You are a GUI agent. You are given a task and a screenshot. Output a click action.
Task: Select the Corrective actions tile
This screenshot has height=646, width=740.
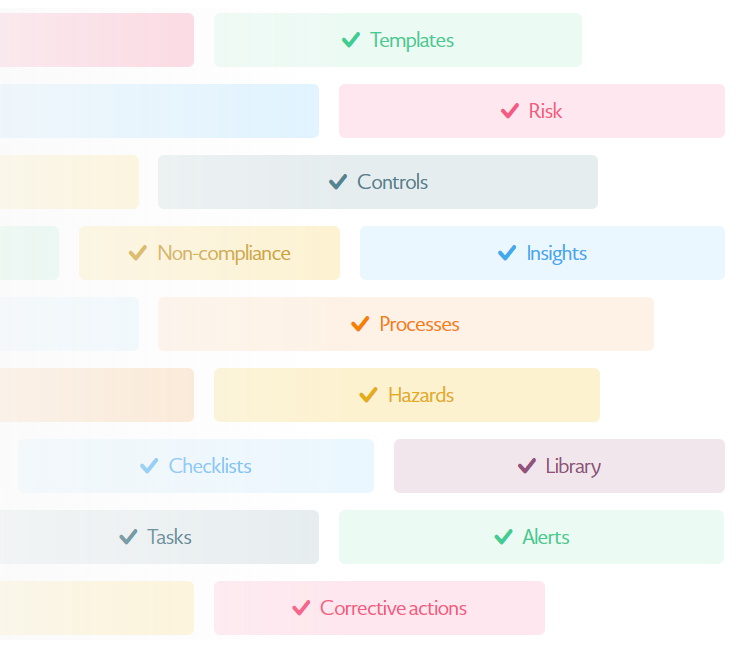coord(379,608)
